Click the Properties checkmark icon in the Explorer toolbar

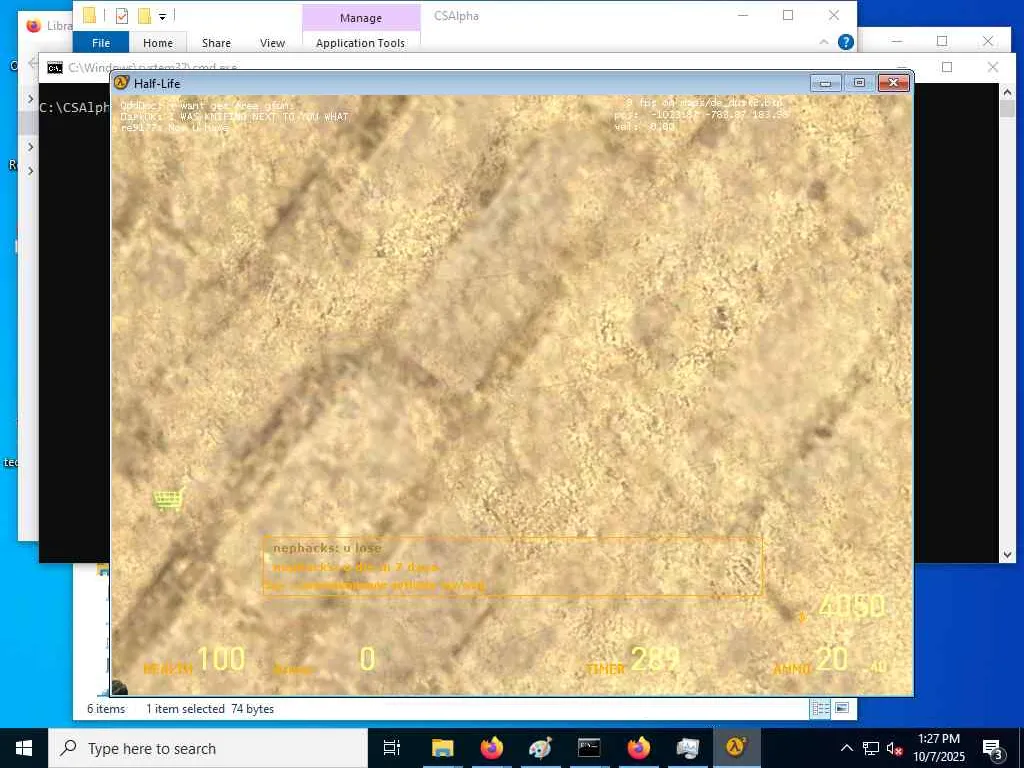click(x=121, y=16)
